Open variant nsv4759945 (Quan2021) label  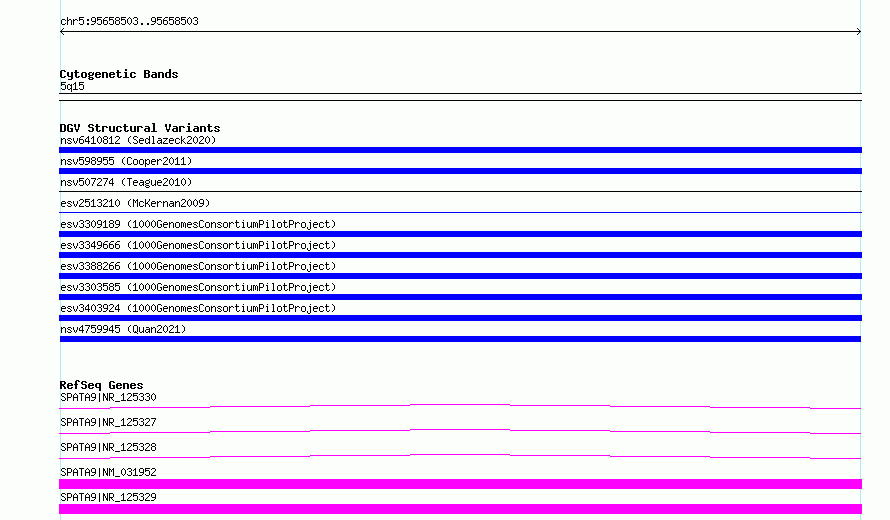(x=123, y=329)
